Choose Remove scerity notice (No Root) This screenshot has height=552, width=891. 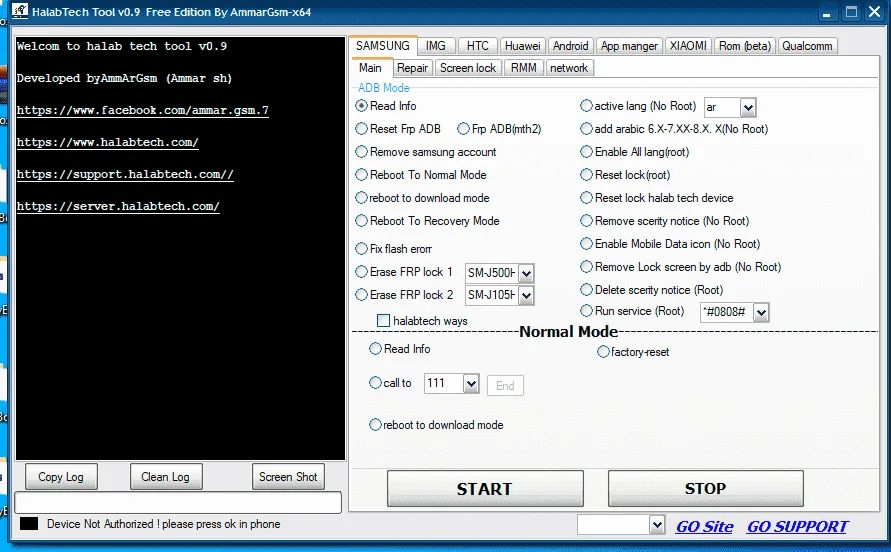coord(586,221)
